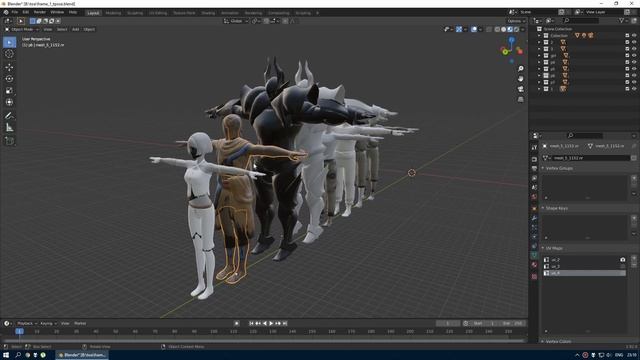Select the Measure tool

tap(9, 128)
